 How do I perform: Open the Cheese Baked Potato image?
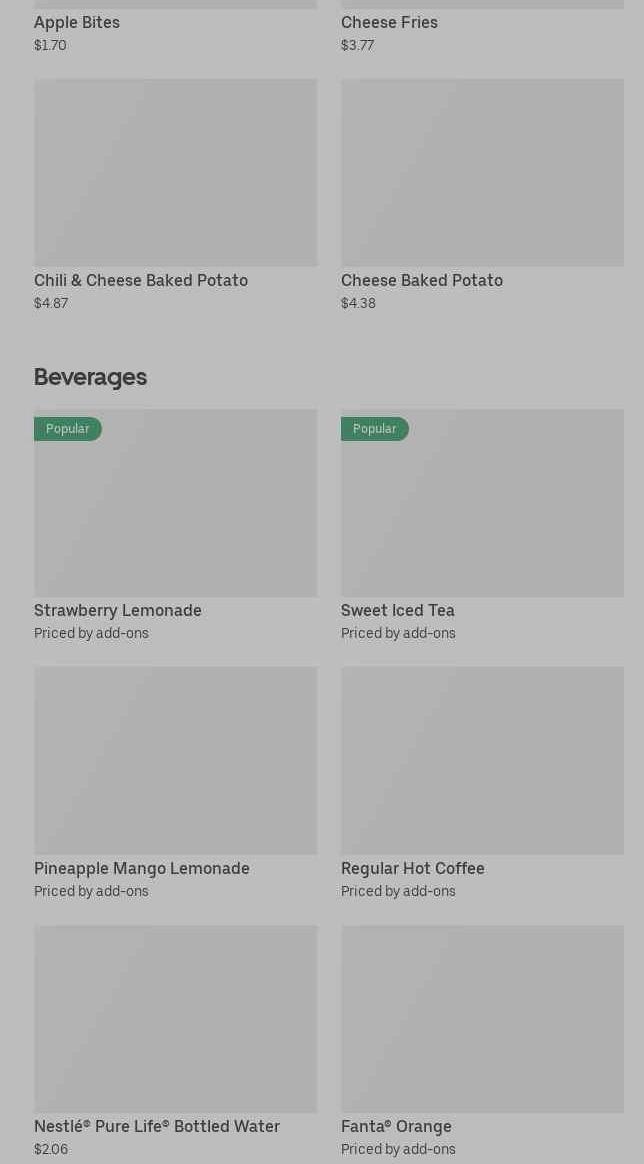pos(482,172)
